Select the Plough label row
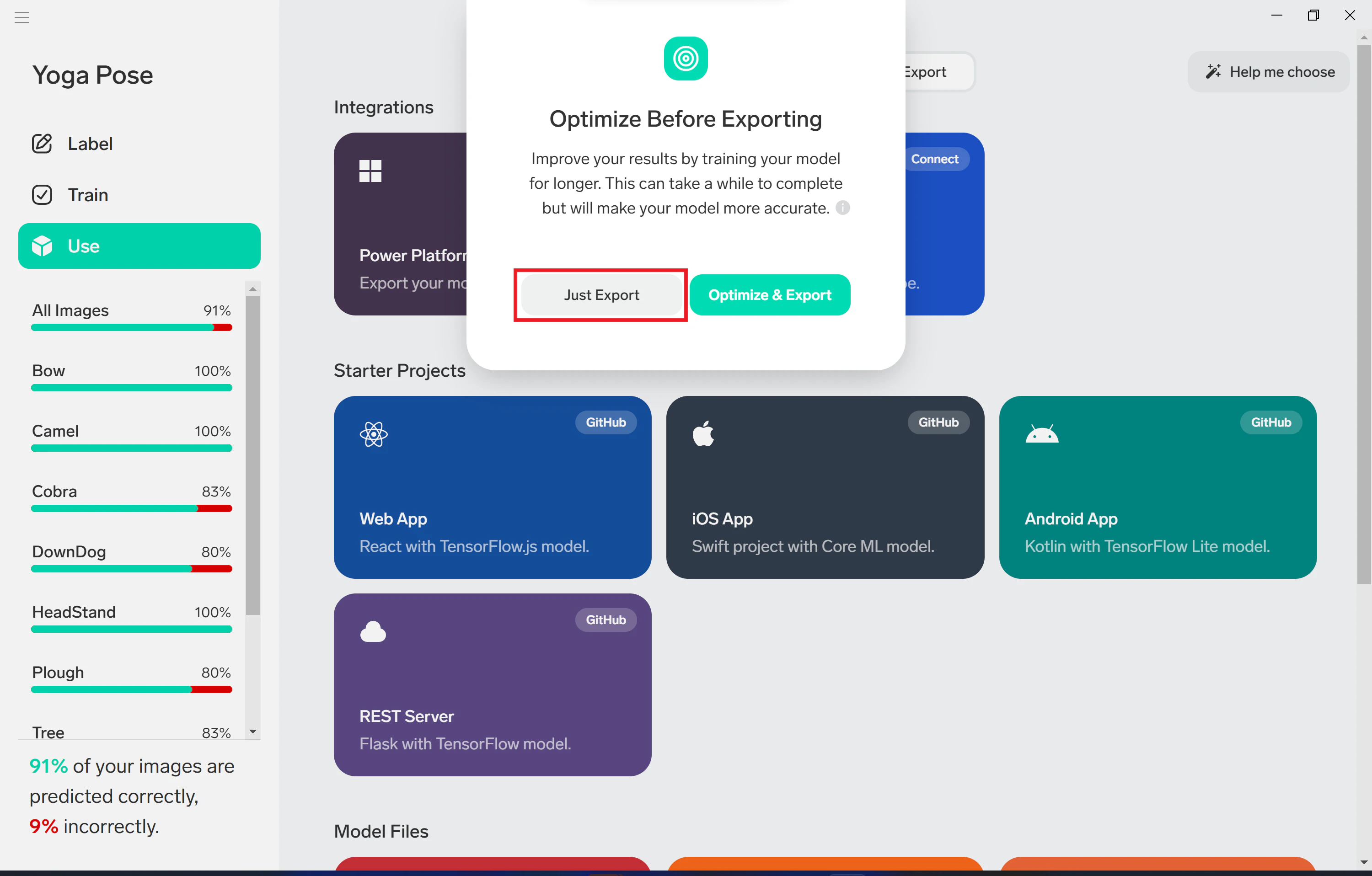Viewport: 1372px width, 876px height. [132, 678]
